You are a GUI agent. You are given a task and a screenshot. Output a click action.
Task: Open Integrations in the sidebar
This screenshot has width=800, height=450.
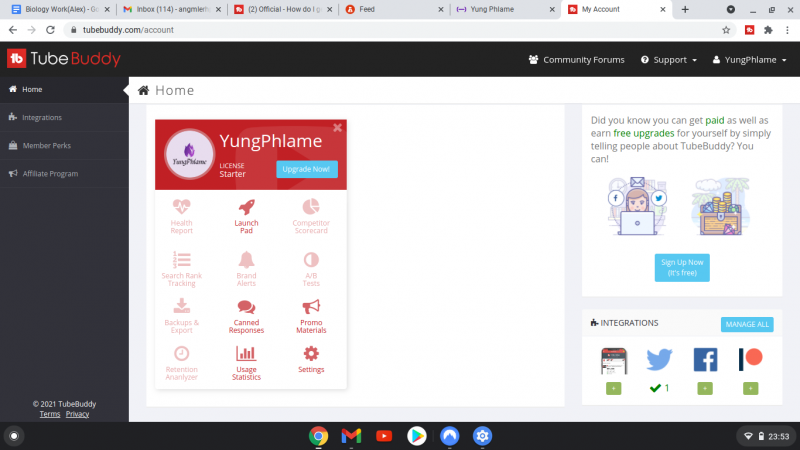point(42,117)
